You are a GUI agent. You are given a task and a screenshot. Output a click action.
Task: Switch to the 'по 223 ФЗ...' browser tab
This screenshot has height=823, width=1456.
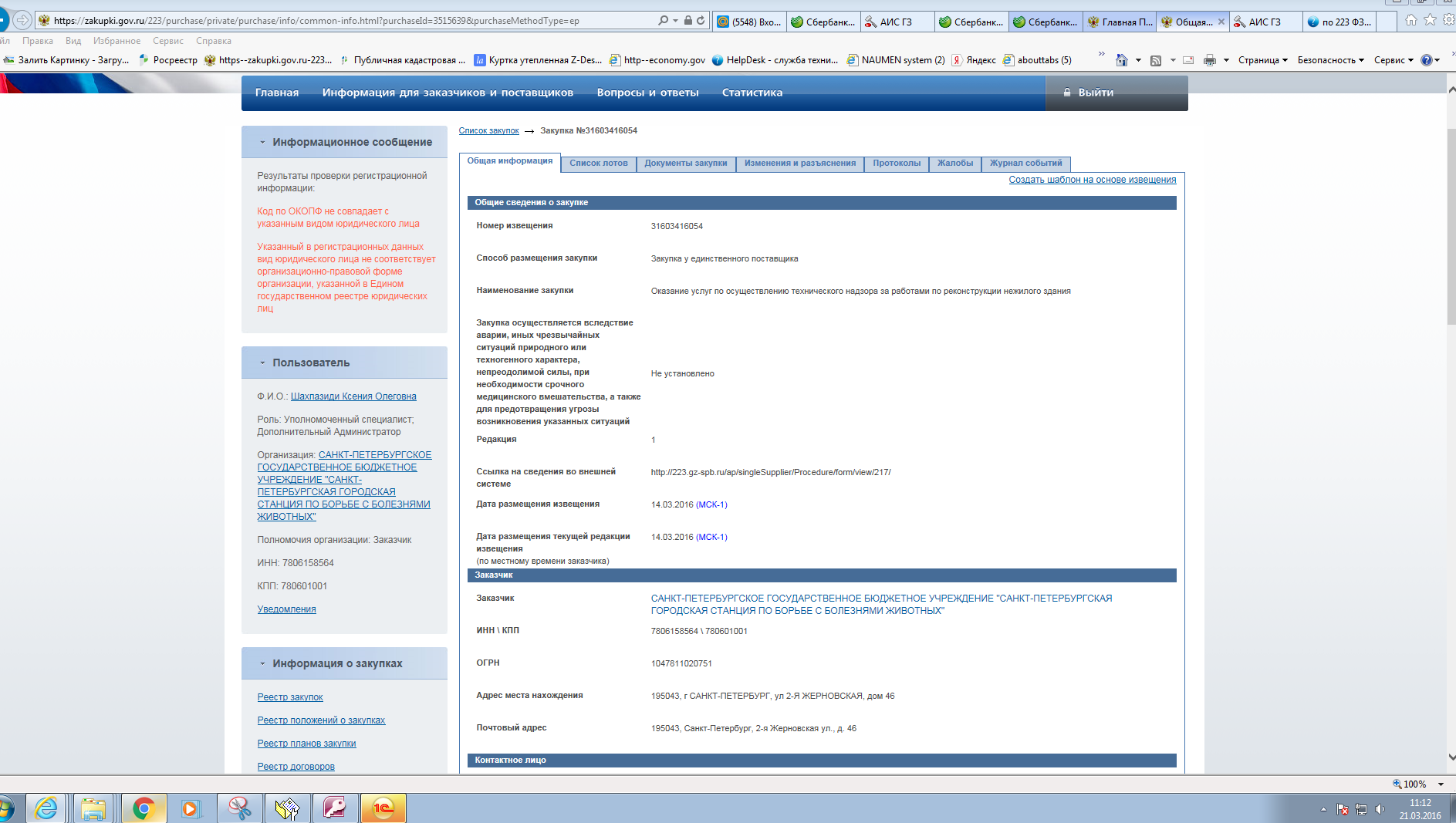1339,22
